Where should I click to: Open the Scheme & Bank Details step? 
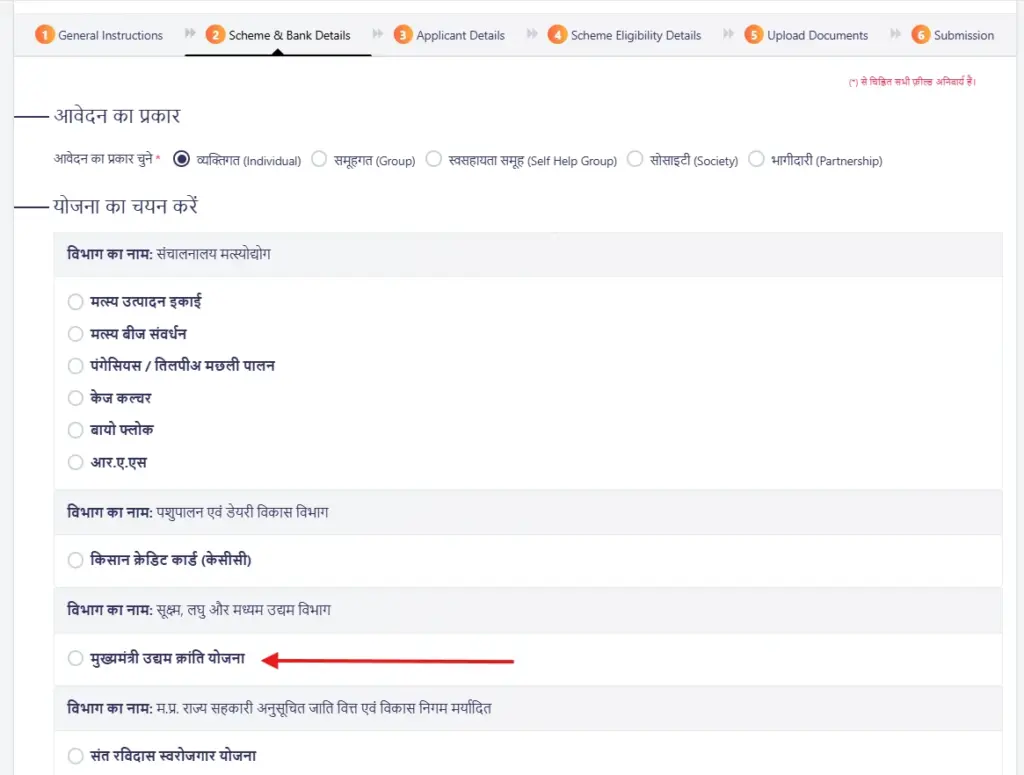[x=278, y=35]
